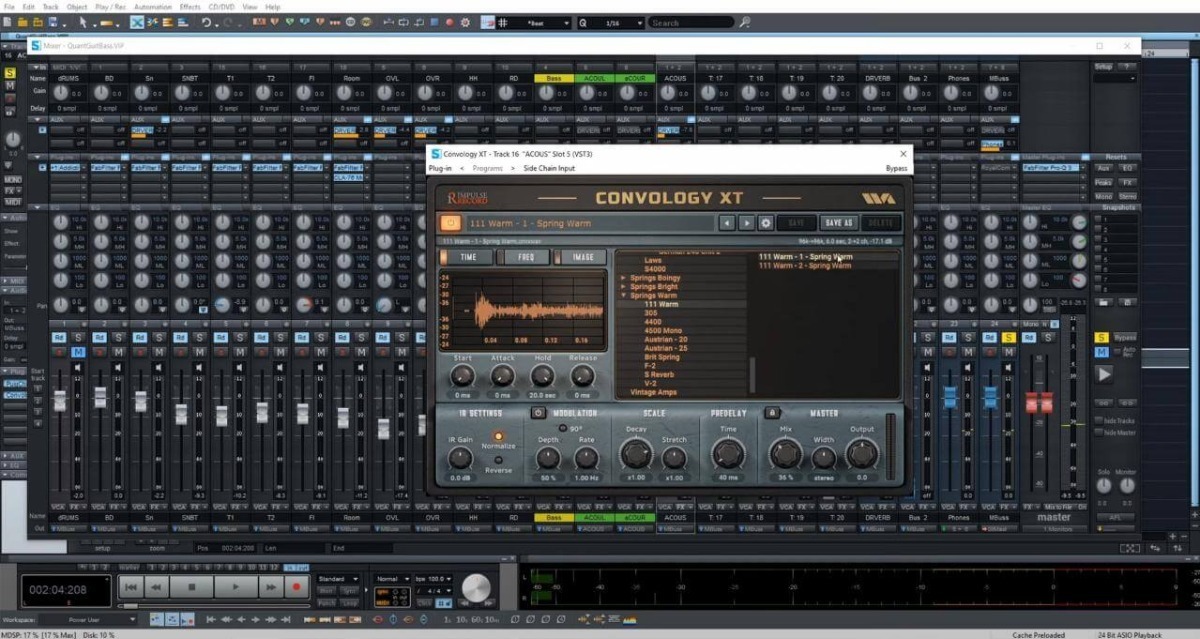This screenshot has width=1200, height=639.
Task: Open the 1/16 quantize value dropdown
Action: coord(609,22)
